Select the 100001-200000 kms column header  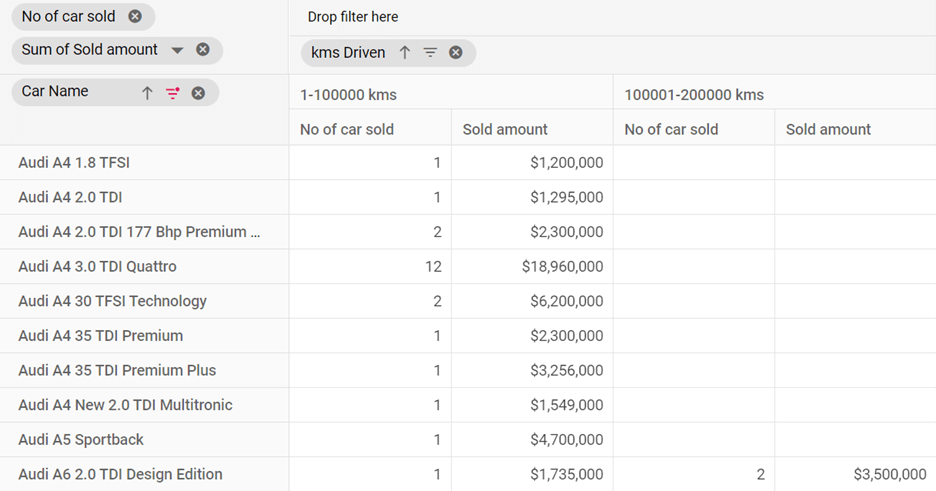774,94
